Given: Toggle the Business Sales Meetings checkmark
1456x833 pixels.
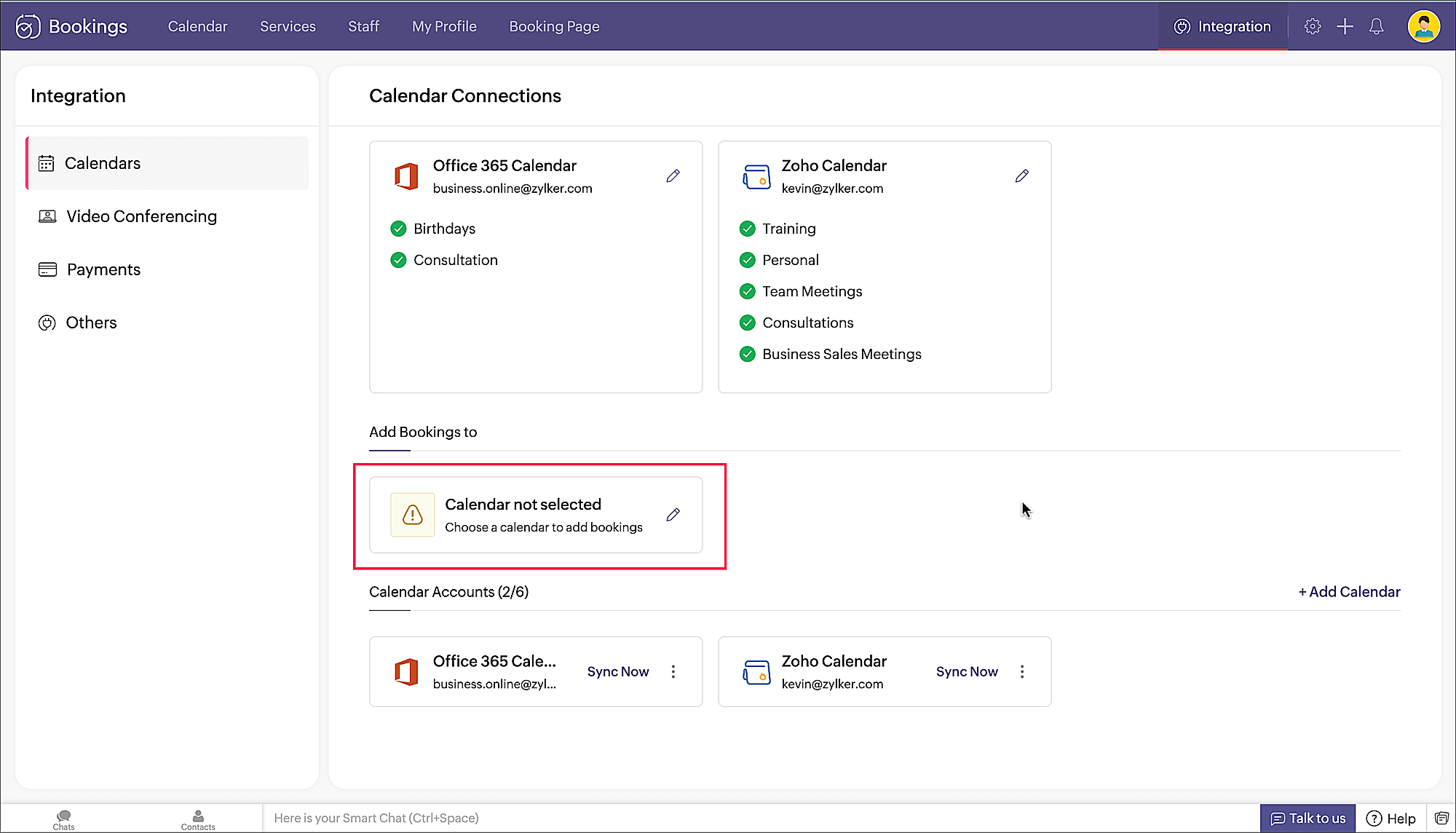Looking at the screenshot, I should (x=747, y=354).
